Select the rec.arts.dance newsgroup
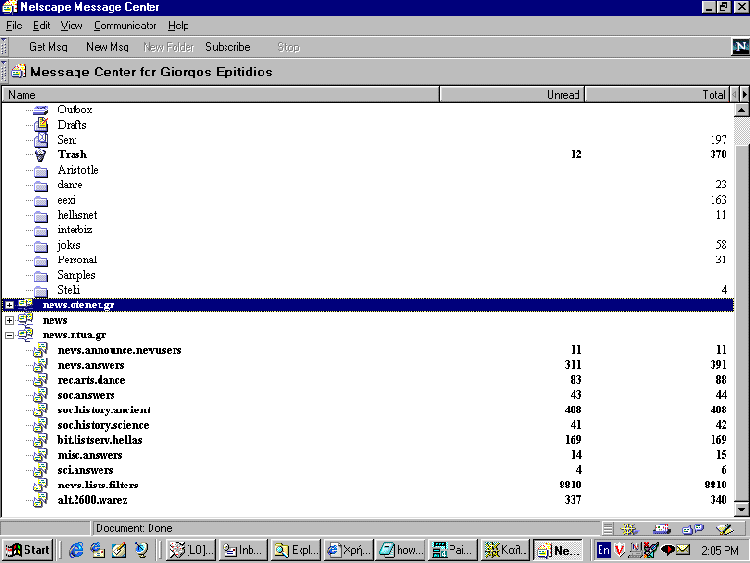Image resolution: width=750 pixels, height=563 pixels. (368, 380)
